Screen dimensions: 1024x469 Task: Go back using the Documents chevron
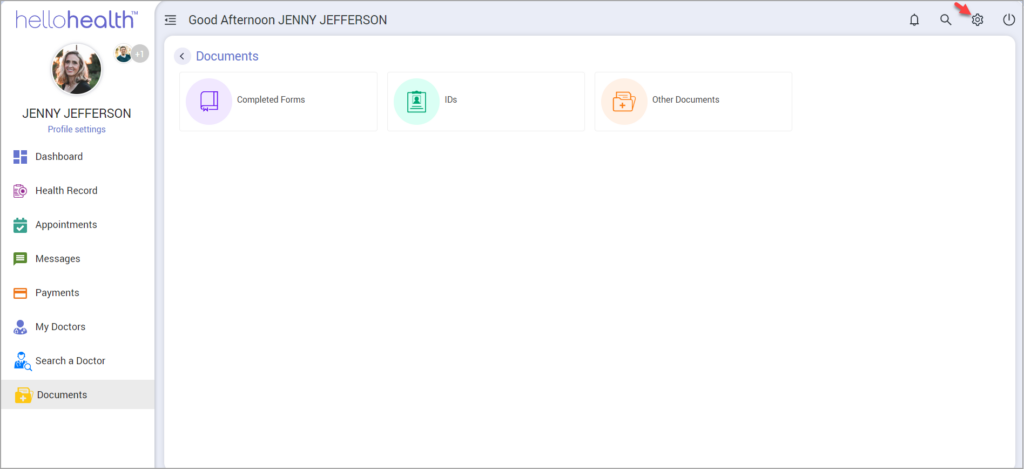182,56
